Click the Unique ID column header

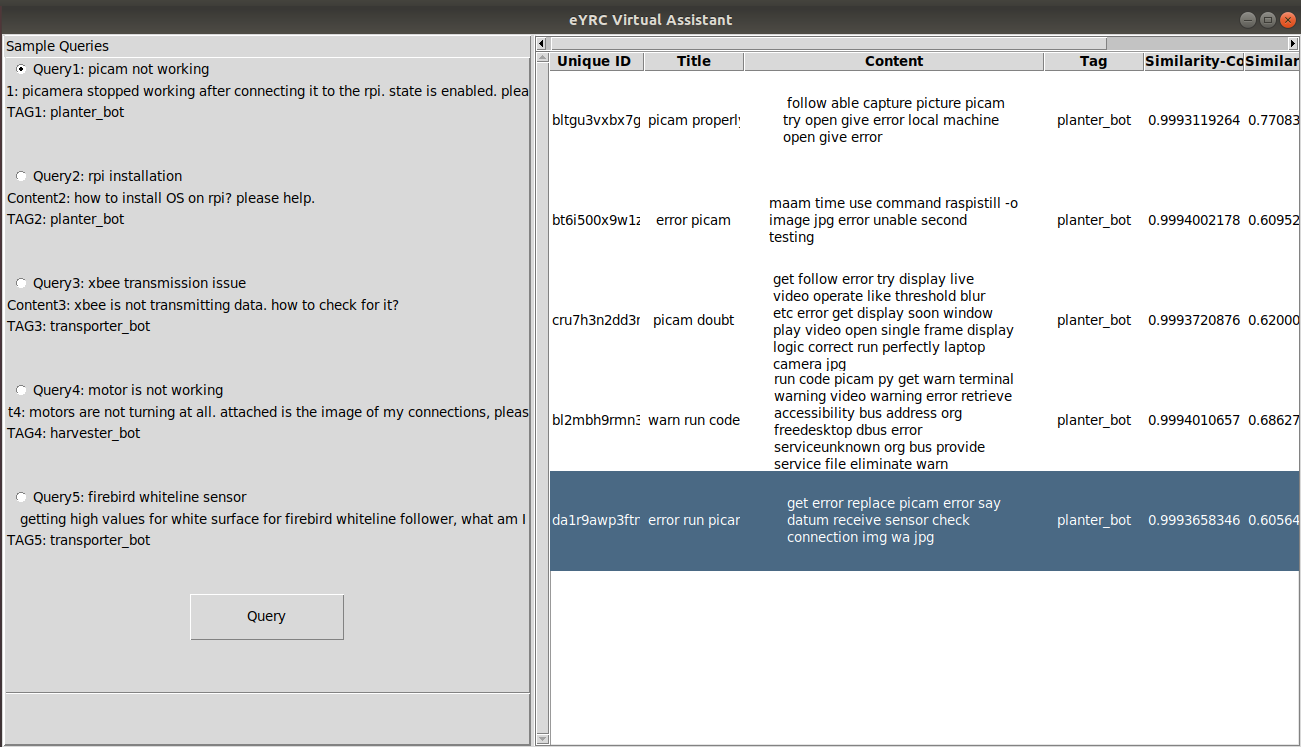point(595,61)
